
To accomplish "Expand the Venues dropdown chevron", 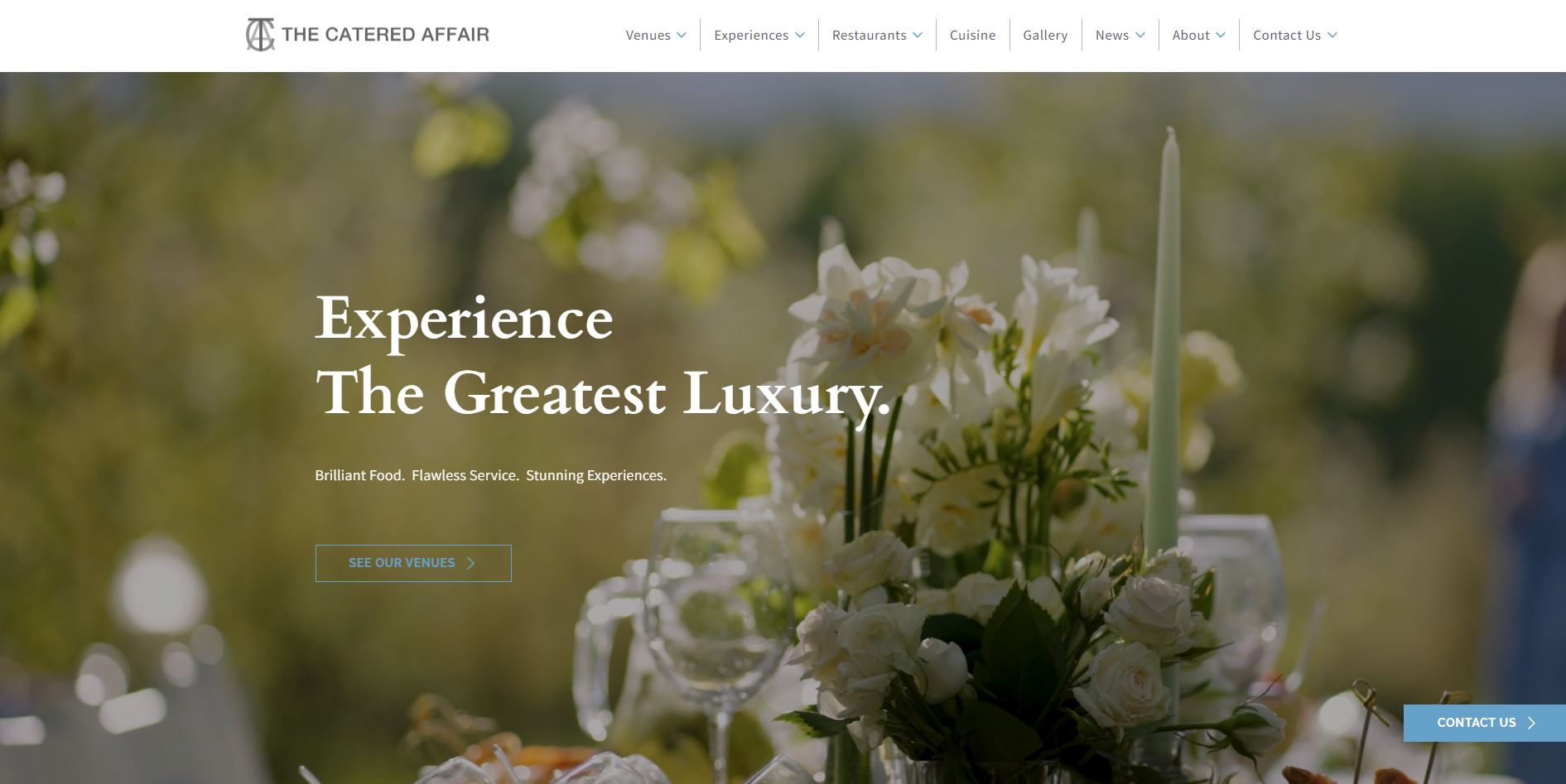I will click(682, 35).
